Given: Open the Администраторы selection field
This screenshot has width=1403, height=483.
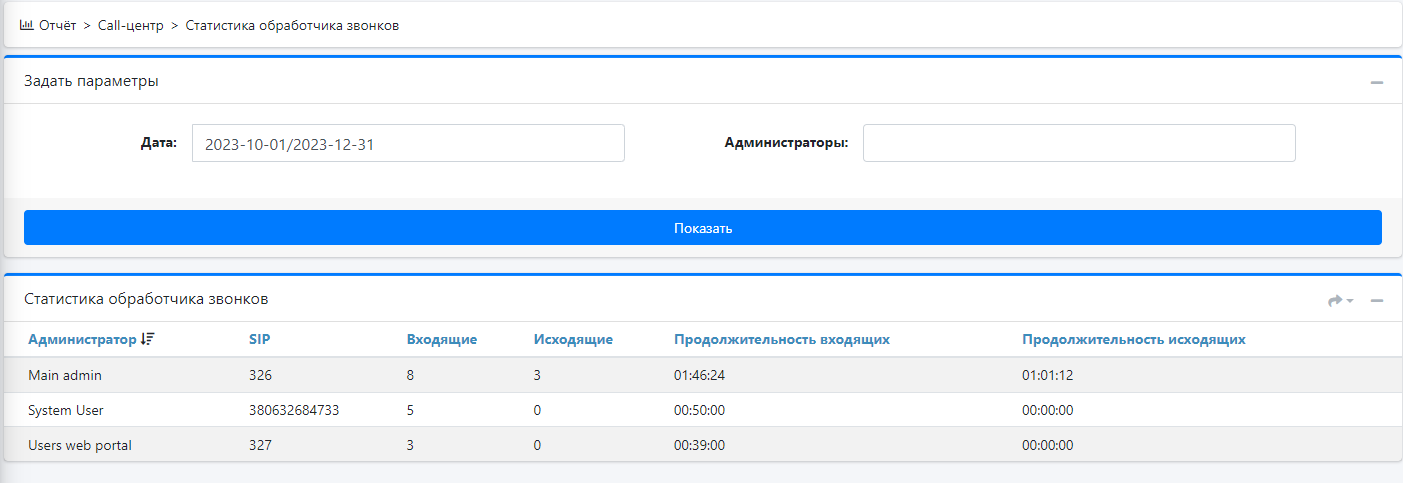Looking at the screenshot, I should (x=1078, y=143).
